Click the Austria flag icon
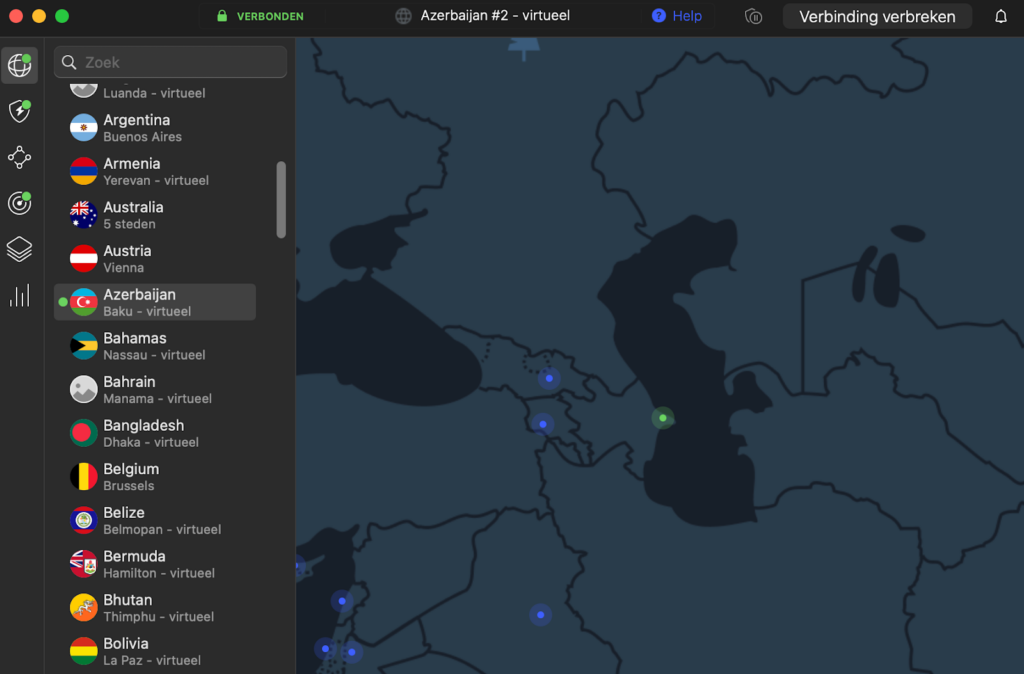Screen dimensions: 1024x674 (x=84, y=259)
